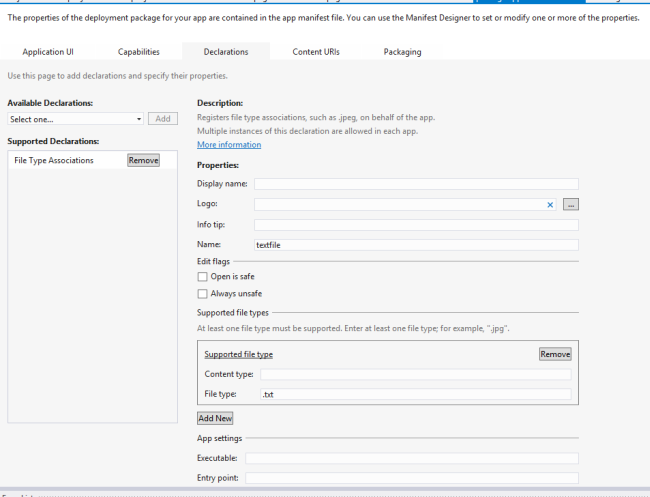Click inside the Logo input field
The height and width of the screenshot is (497, 650).
pos(405,204)
